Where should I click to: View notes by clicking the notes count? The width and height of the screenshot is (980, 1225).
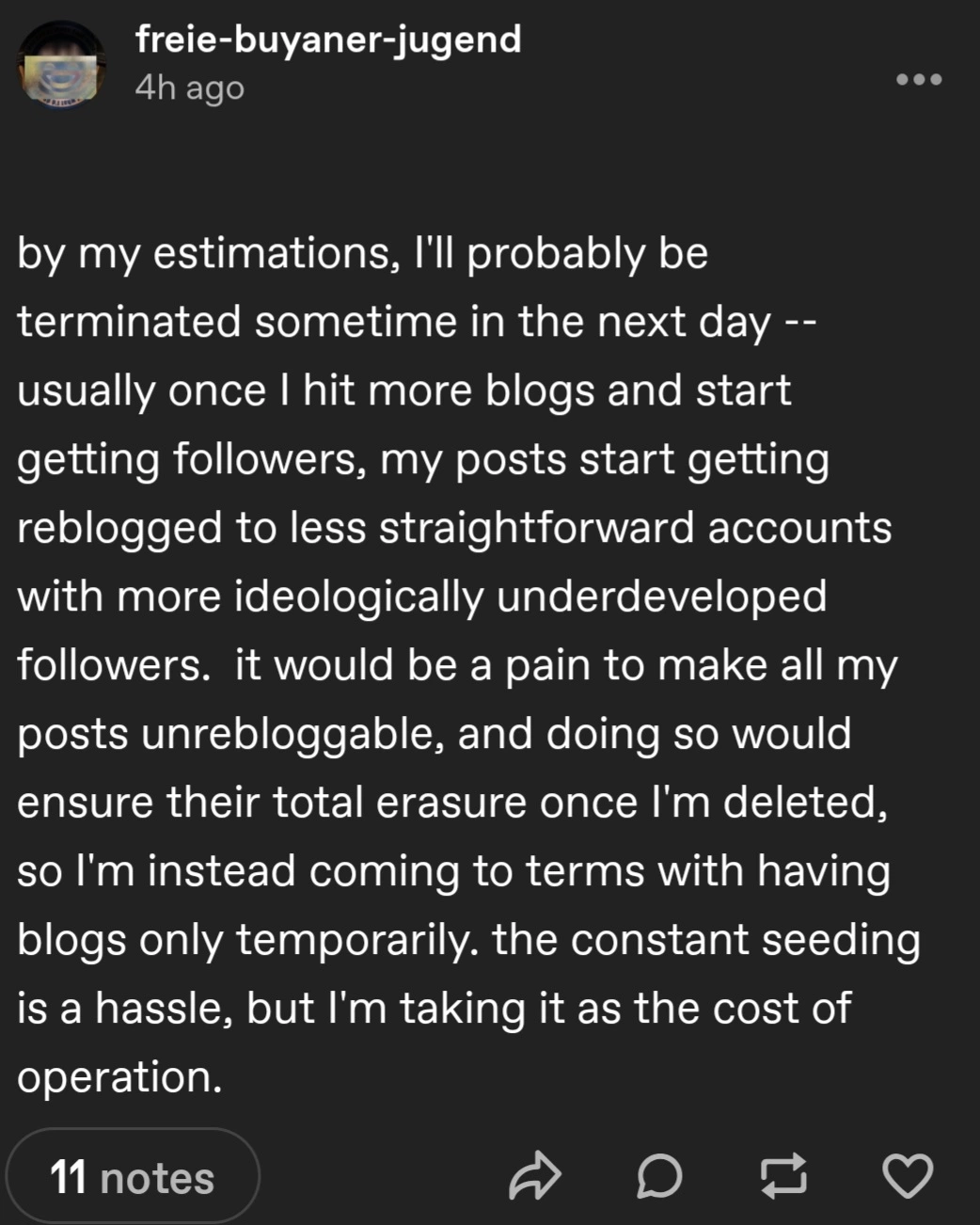(133, 1177)
